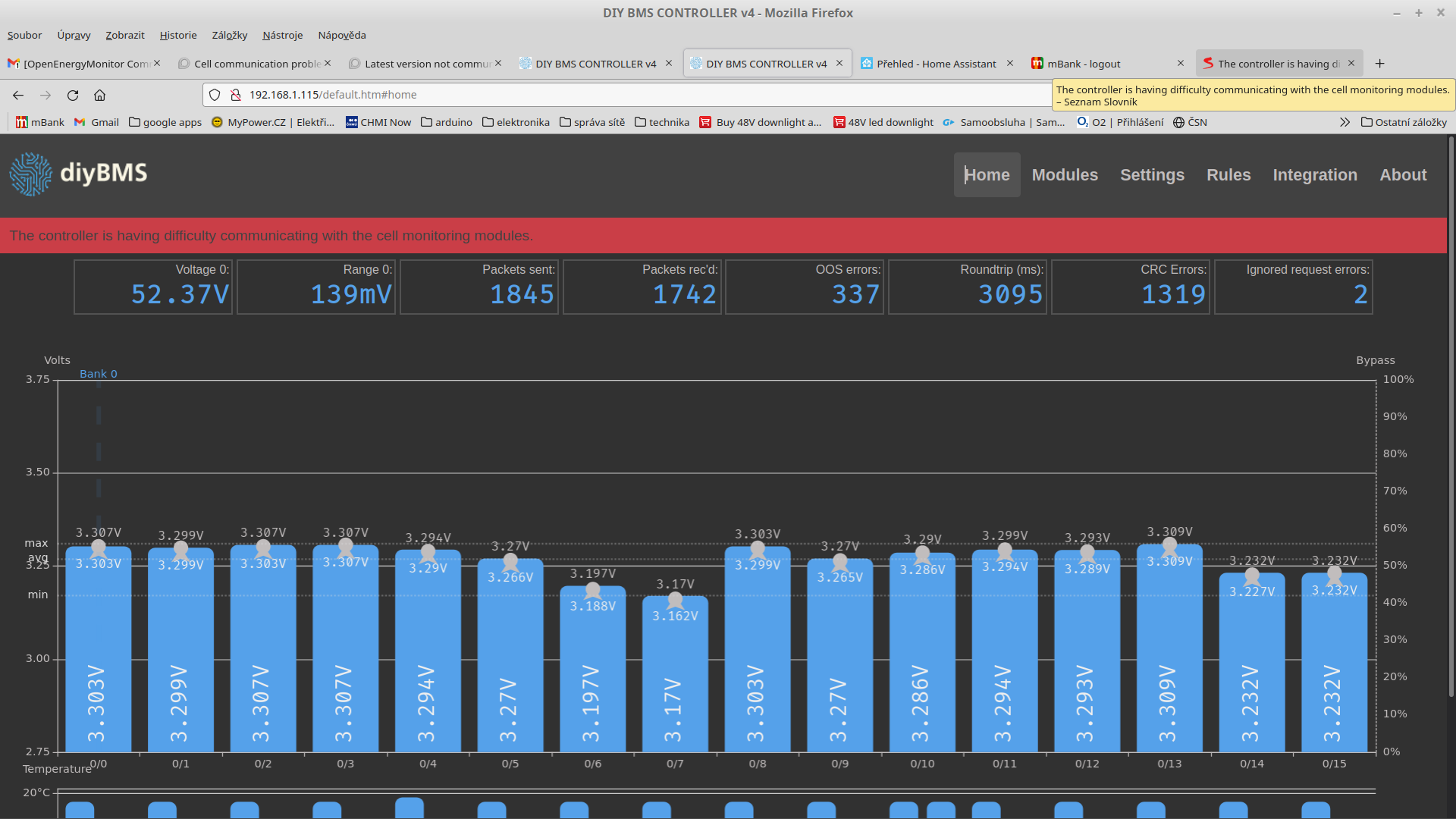Open the Settings page
1456x819 pixels.
[x=1152, y=174]
